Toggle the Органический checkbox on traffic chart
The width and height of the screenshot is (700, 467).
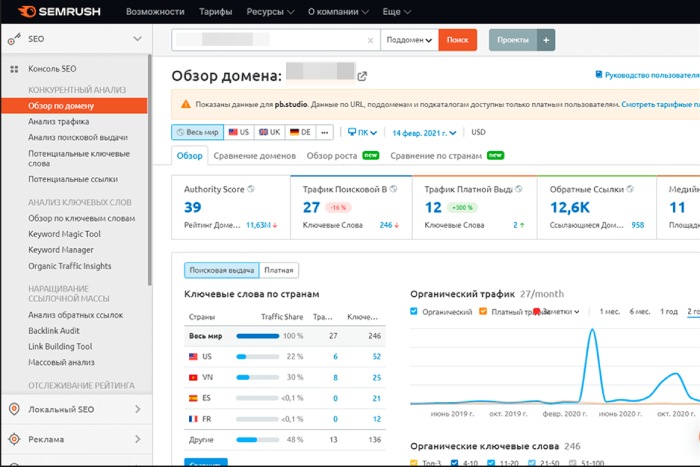[416, 312]
